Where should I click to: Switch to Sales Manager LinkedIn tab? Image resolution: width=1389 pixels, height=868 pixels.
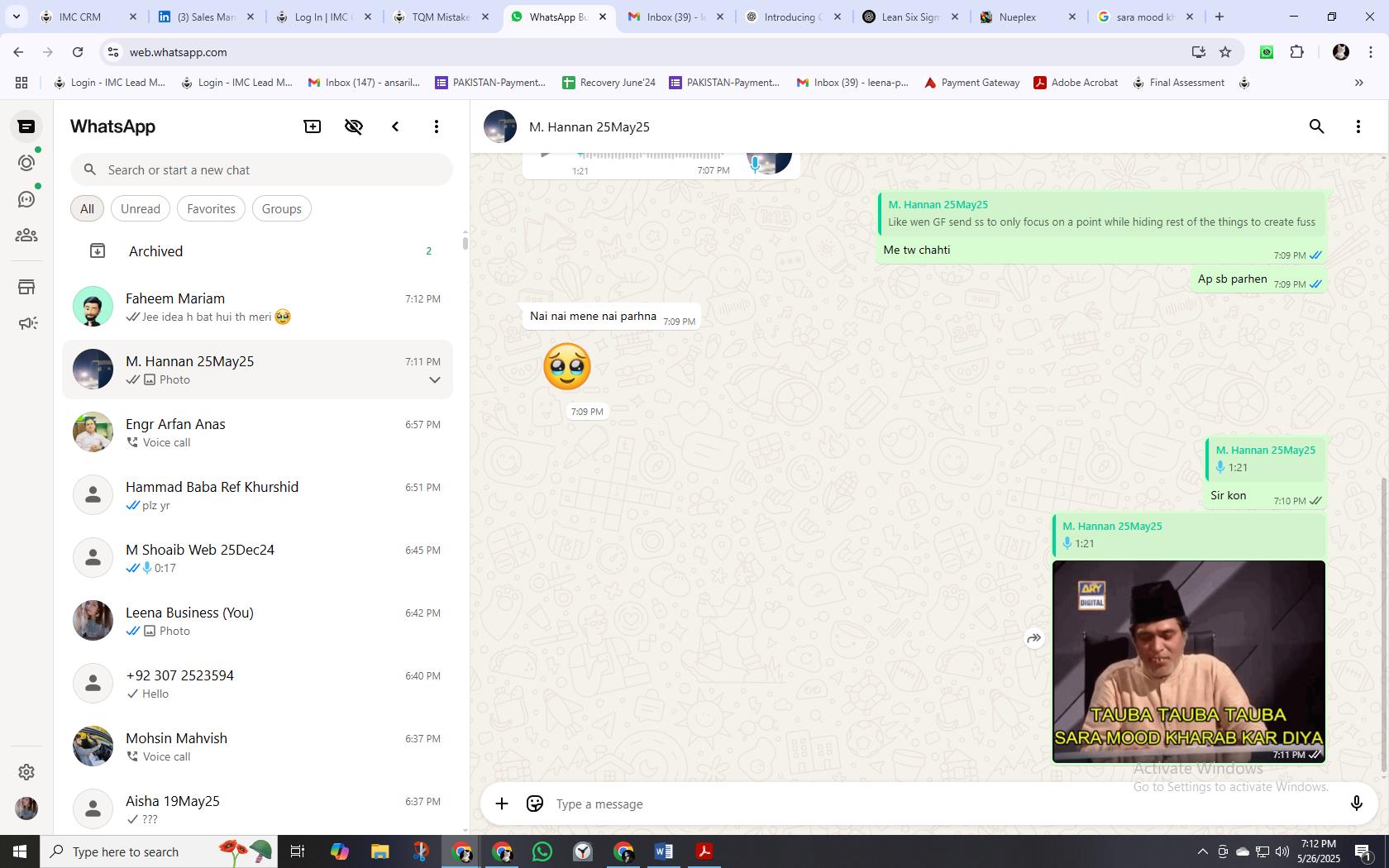coord(207,17)
